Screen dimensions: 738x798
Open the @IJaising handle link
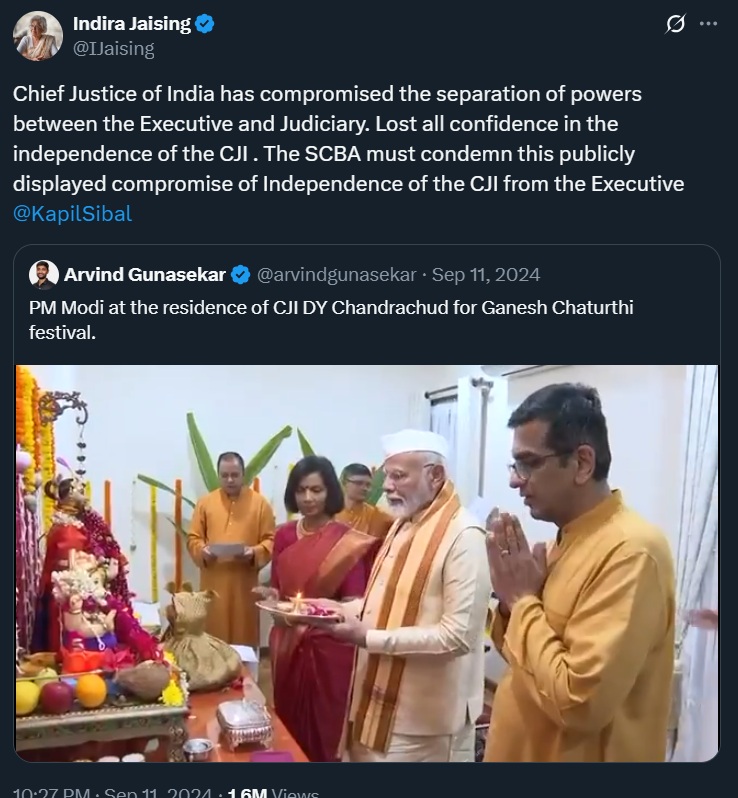pos(114,47)
